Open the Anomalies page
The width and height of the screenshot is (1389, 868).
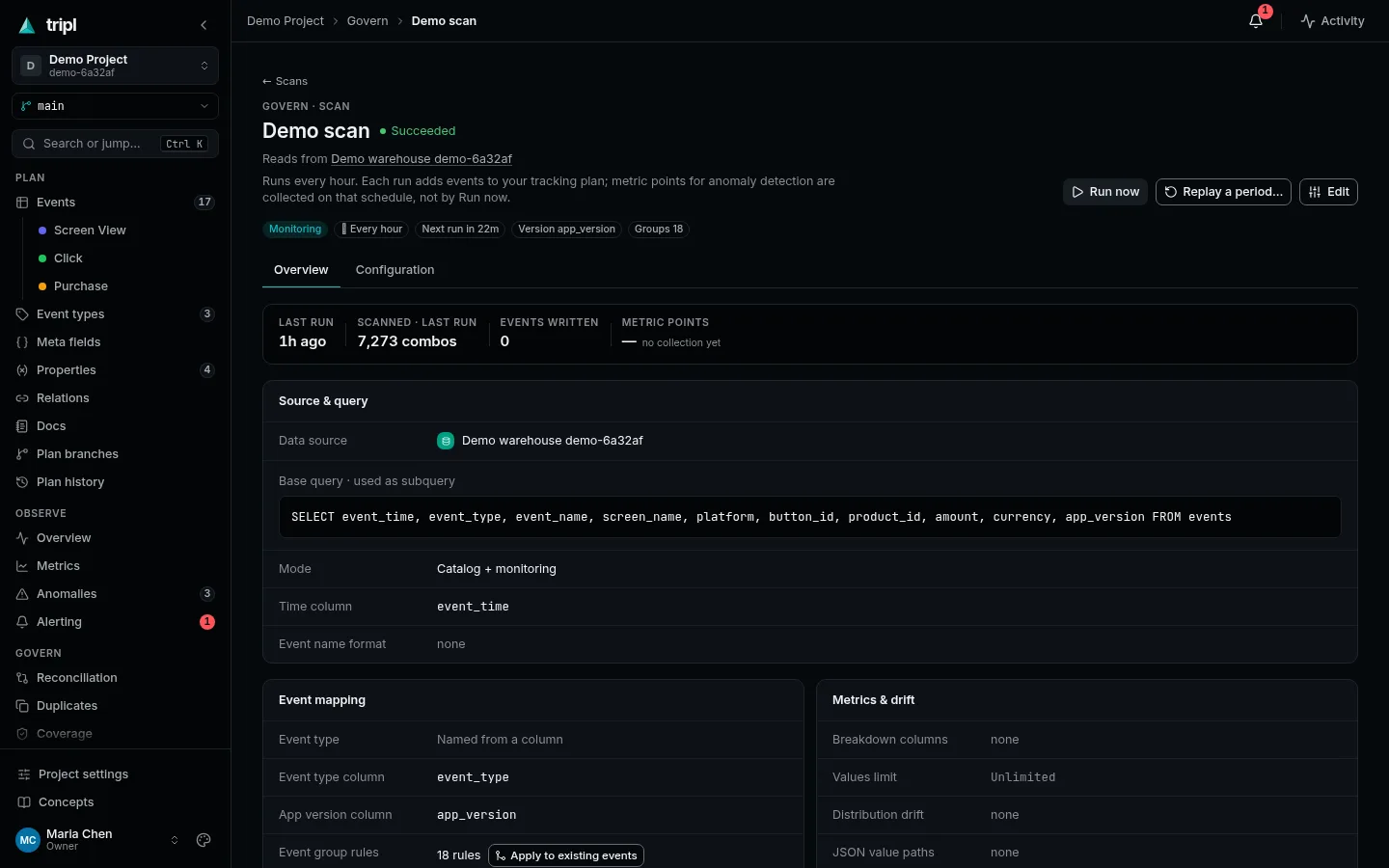[115, 594]
